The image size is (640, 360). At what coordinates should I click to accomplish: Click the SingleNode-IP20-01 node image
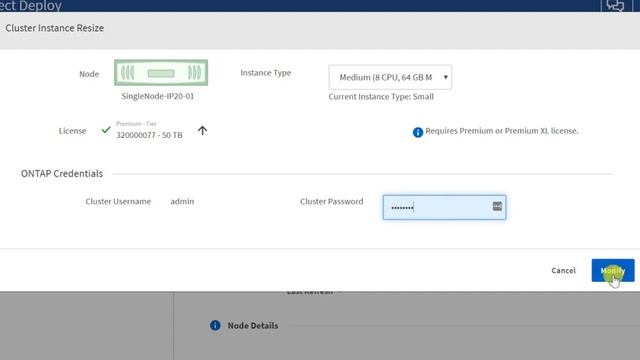point(161,73)
